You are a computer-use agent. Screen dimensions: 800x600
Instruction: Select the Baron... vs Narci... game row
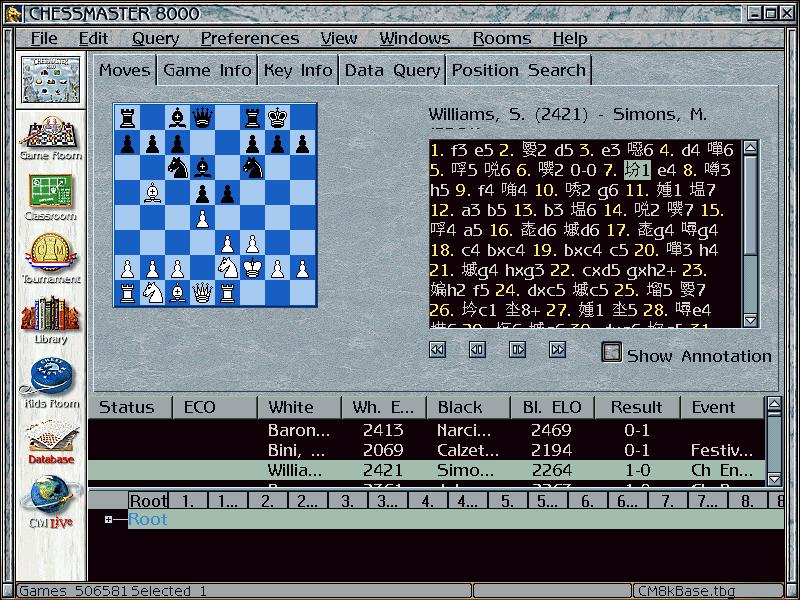click(427, 430)
